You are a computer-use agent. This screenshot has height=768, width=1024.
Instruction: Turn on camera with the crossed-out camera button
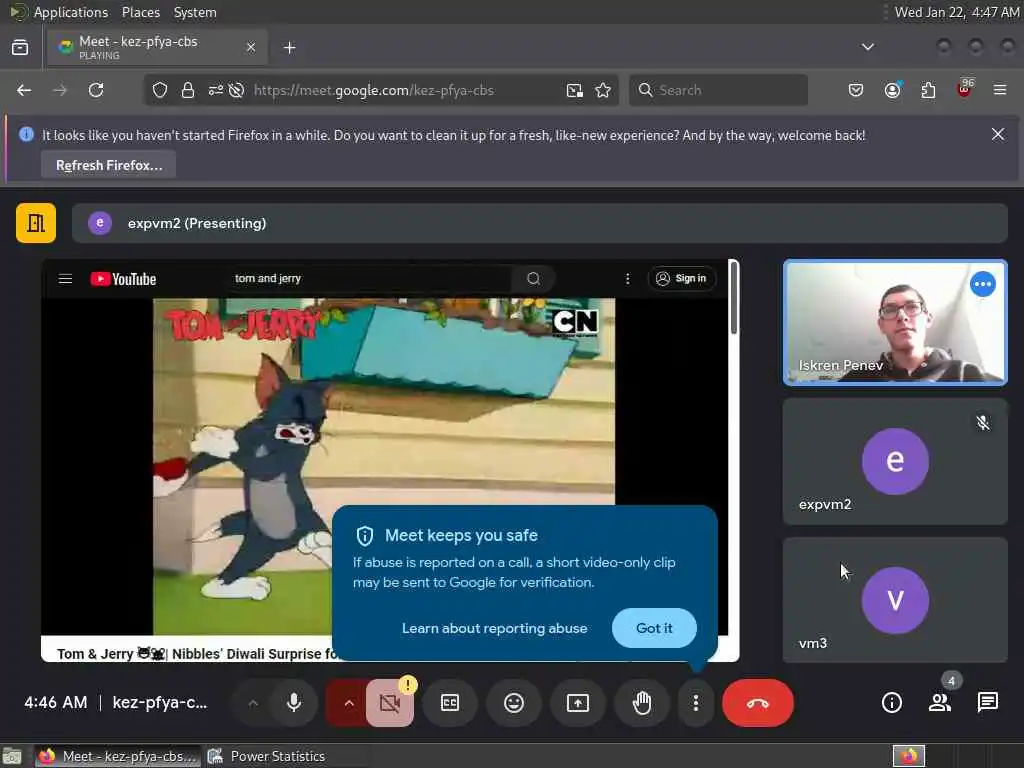coord(390,703)
